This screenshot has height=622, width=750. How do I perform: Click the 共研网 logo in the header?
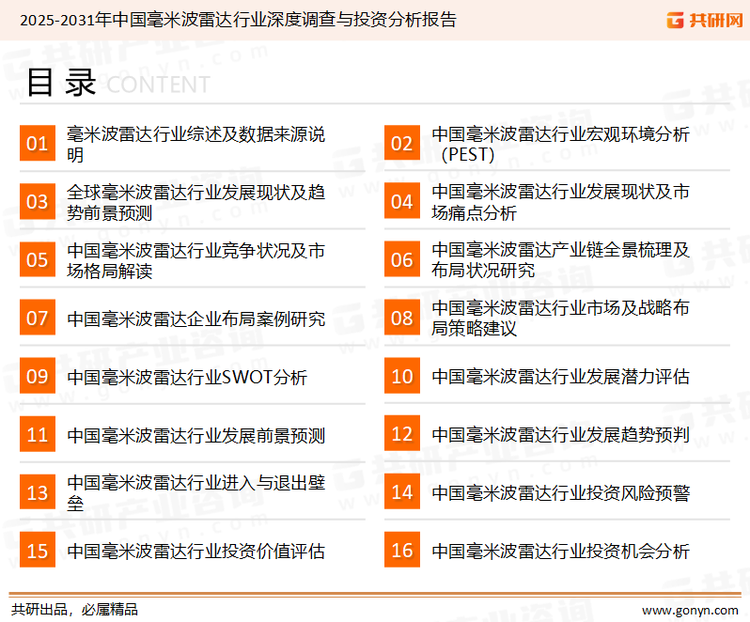pyautogui.click(x=705, y=20)
